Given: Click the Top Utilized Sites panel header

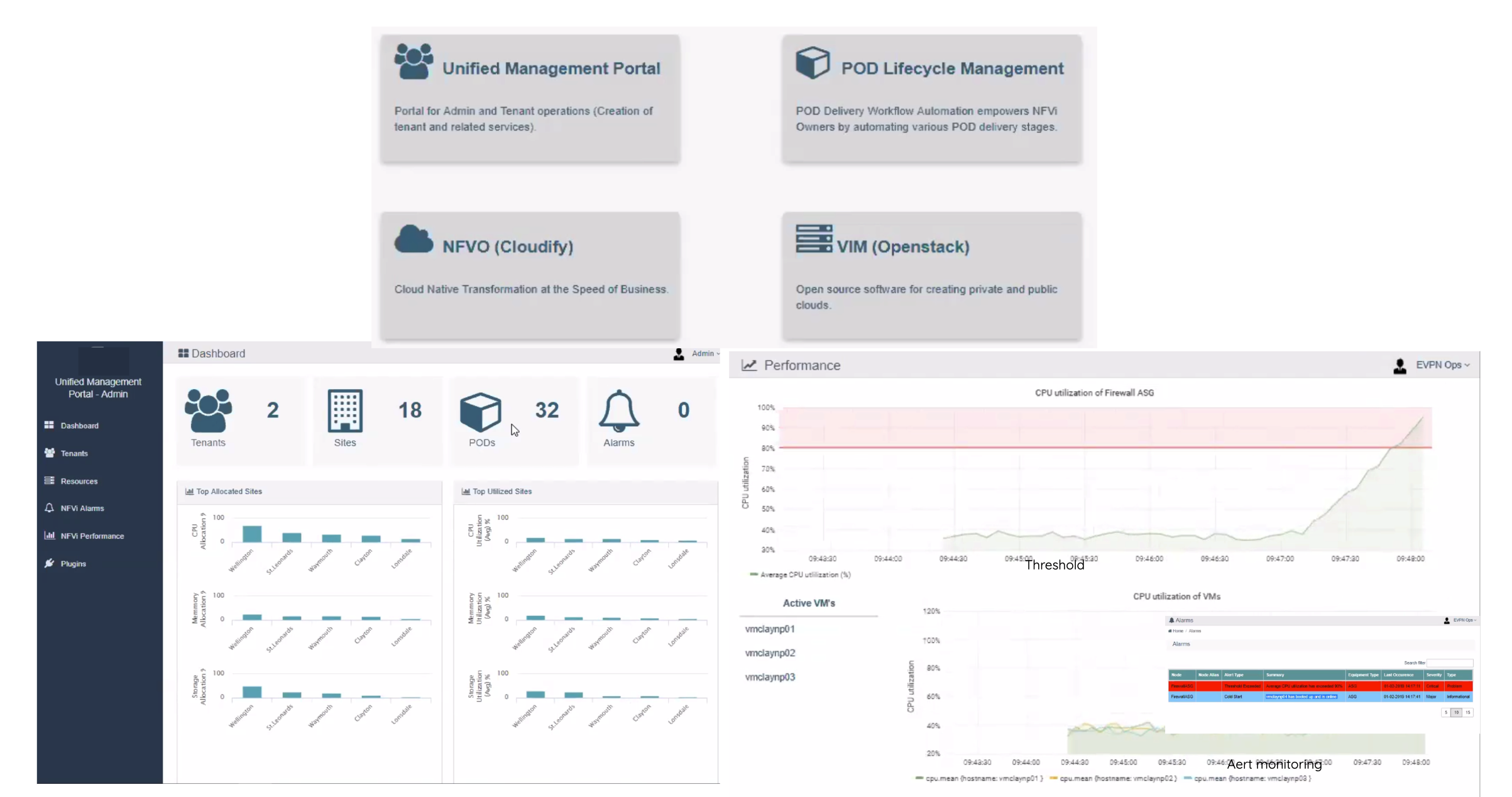Looking at the screenshot, I should (586, 492).
